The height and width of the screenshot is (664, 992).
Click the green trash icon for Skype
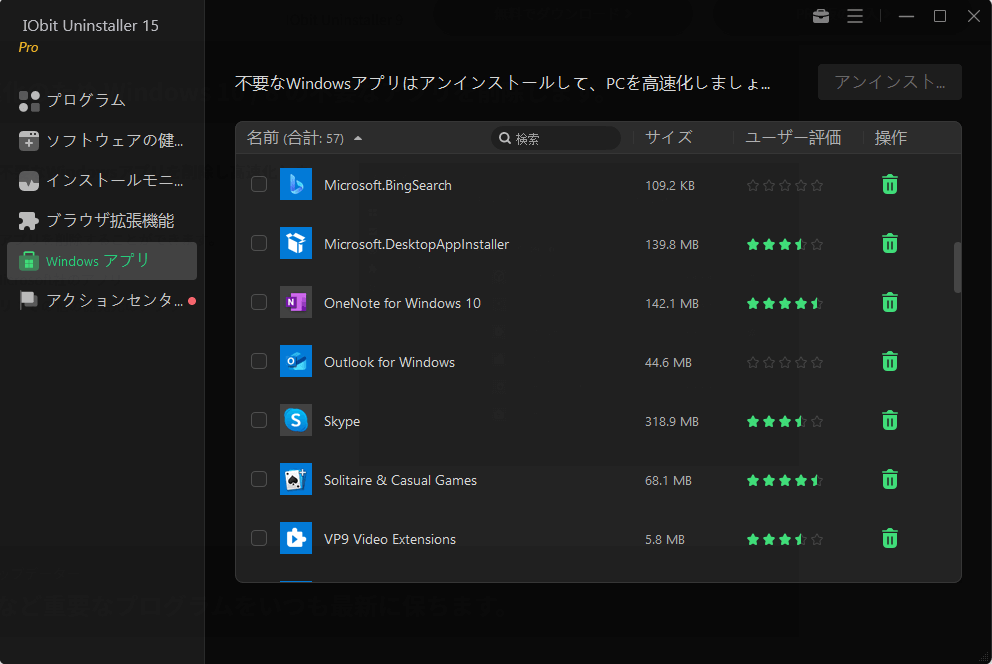point(890,421)
